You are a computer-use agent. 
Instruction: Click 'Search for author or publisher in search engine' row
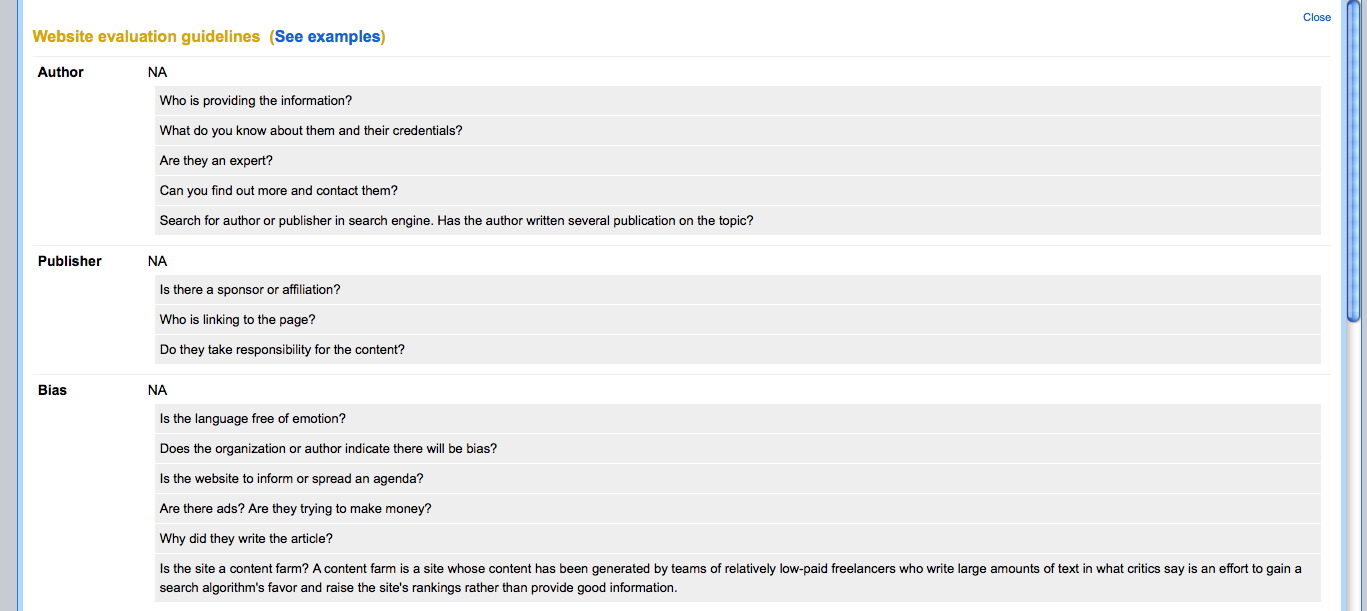(738, 221)
